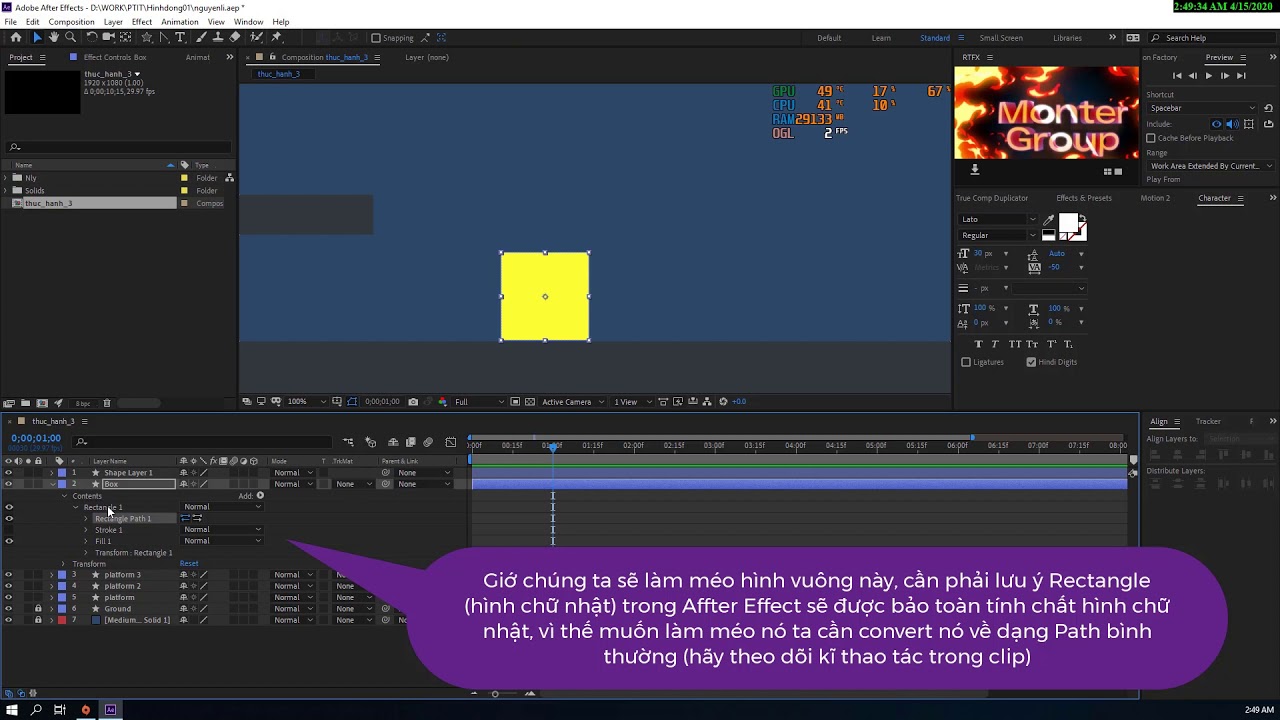Image resolution: width=1280 pixels, height=720 pixels.
Task: Collapse the Contents group of Box
Action: point(64,496)
